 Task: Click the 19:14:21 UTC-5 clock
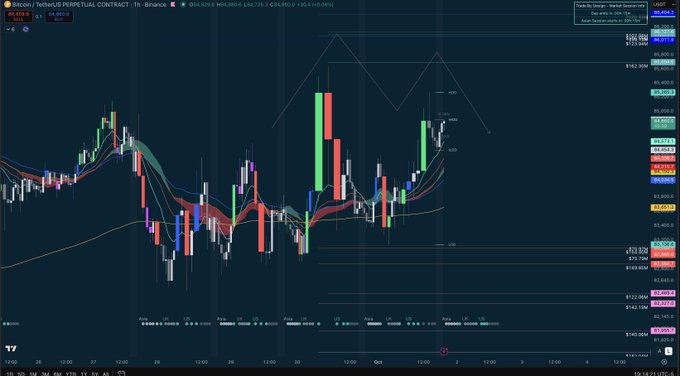coord(655,374)
